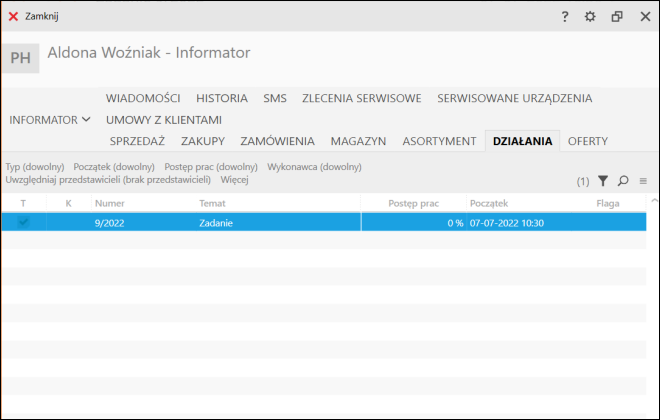Click the Zadanie subject cell

pyautogui.click(x=216, y=223)
